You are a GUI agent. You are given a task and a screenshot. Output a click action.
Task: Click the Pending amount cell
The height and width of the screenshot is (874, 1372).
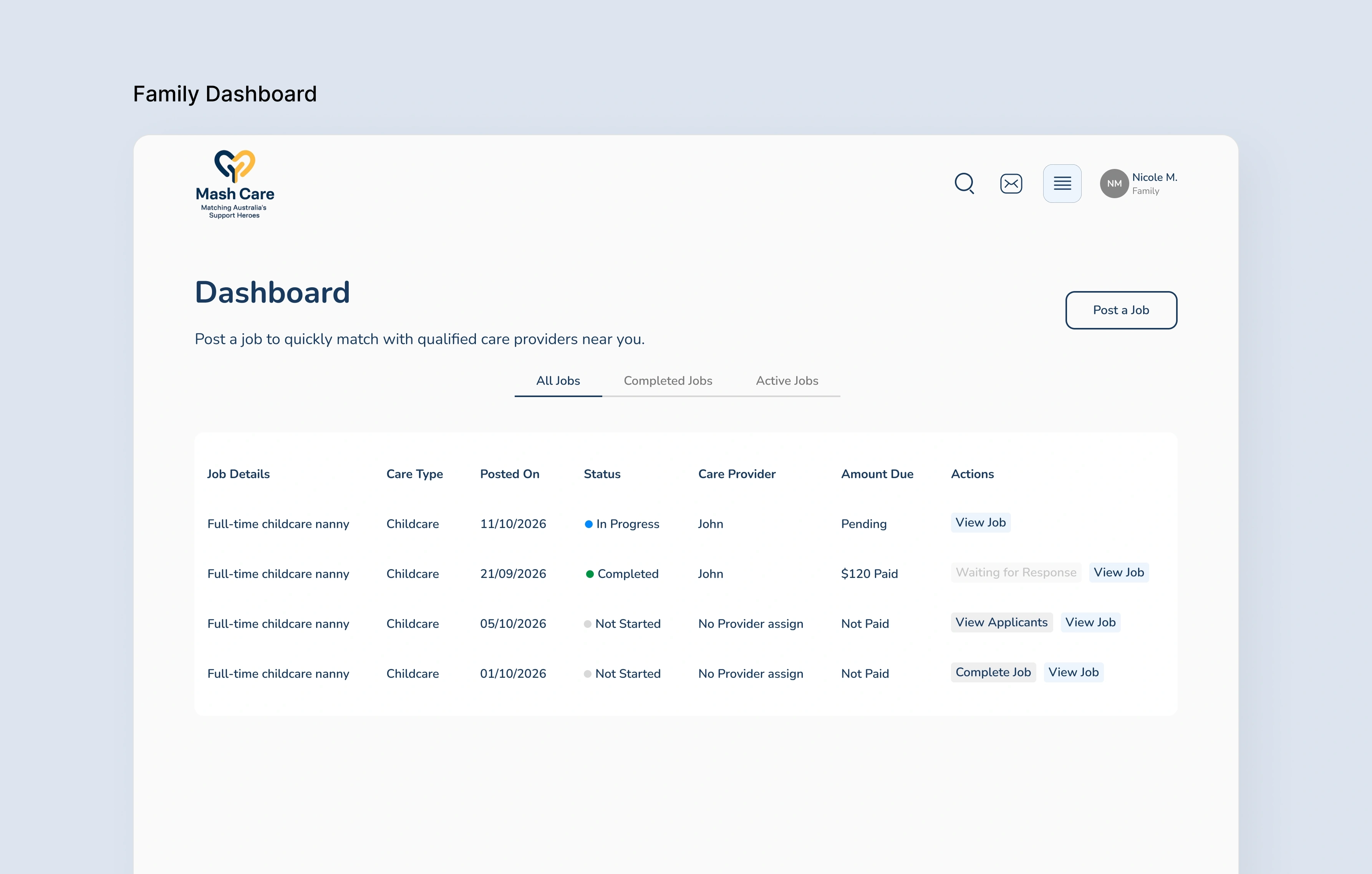tap(864, 524)
